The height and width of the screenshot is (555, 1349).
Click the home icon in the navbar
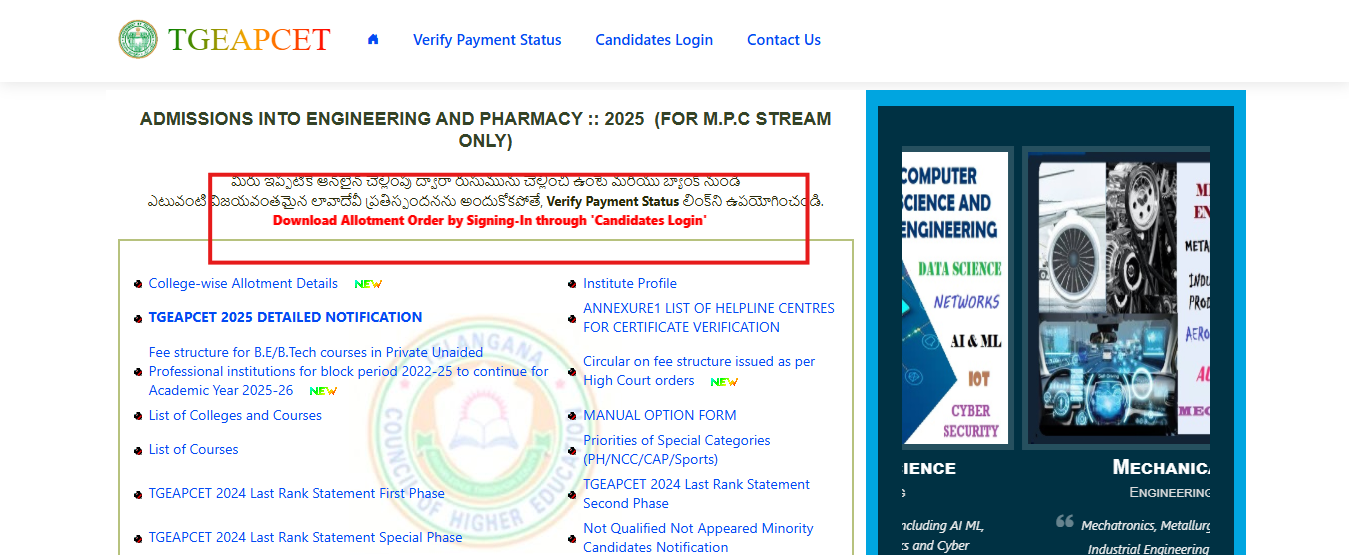[373, 39]
